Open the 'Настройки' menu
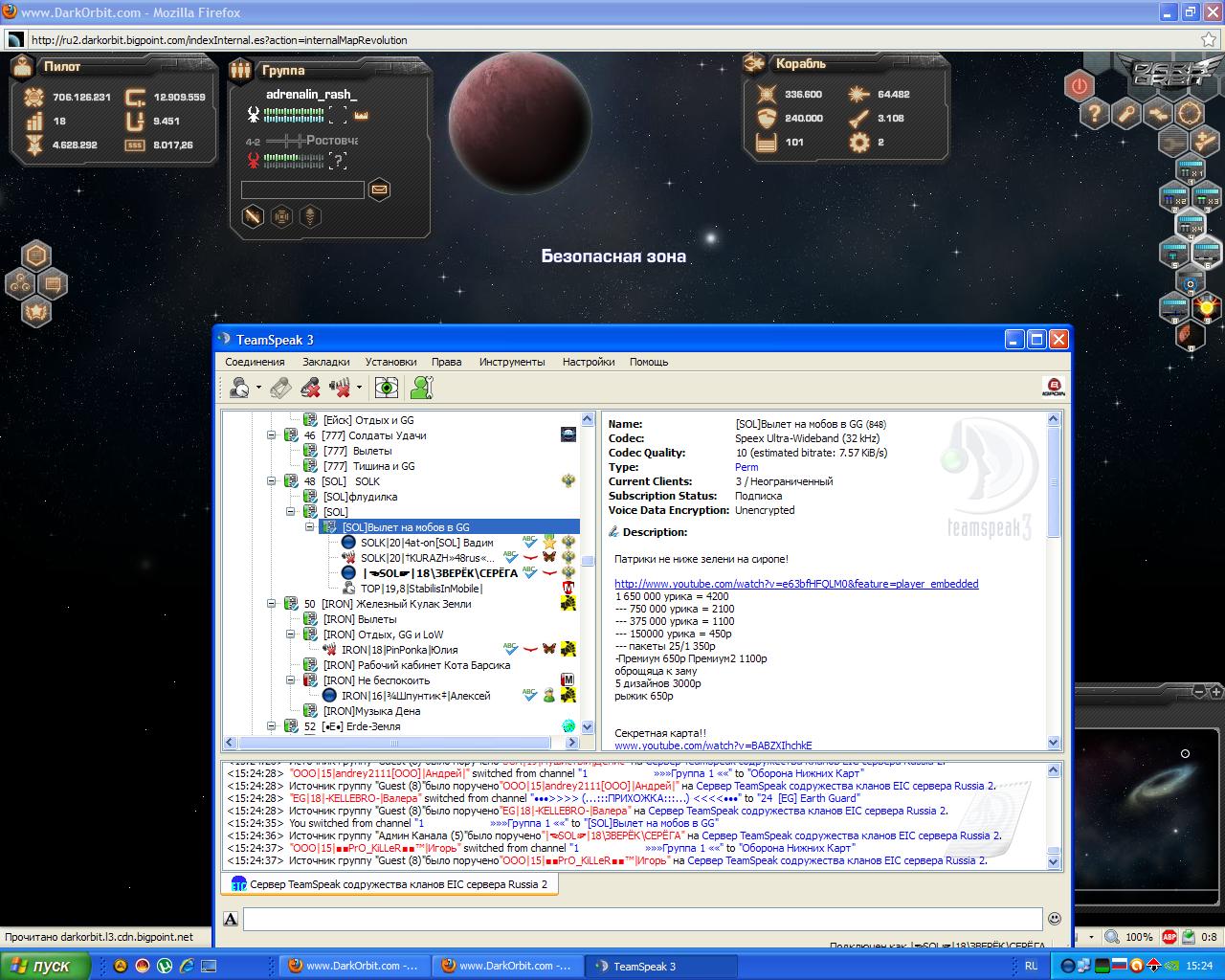This screenshot has width=1225, height=980. [589, 362]
